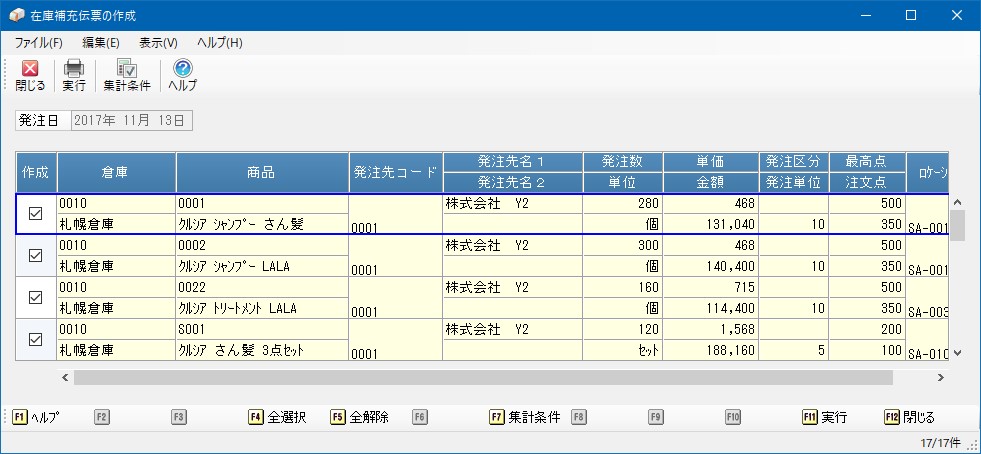Image resolution: width=981 pixels, height=454 pixels.
Task: Open the ファイル(F) menu
Action: [39, 43]
